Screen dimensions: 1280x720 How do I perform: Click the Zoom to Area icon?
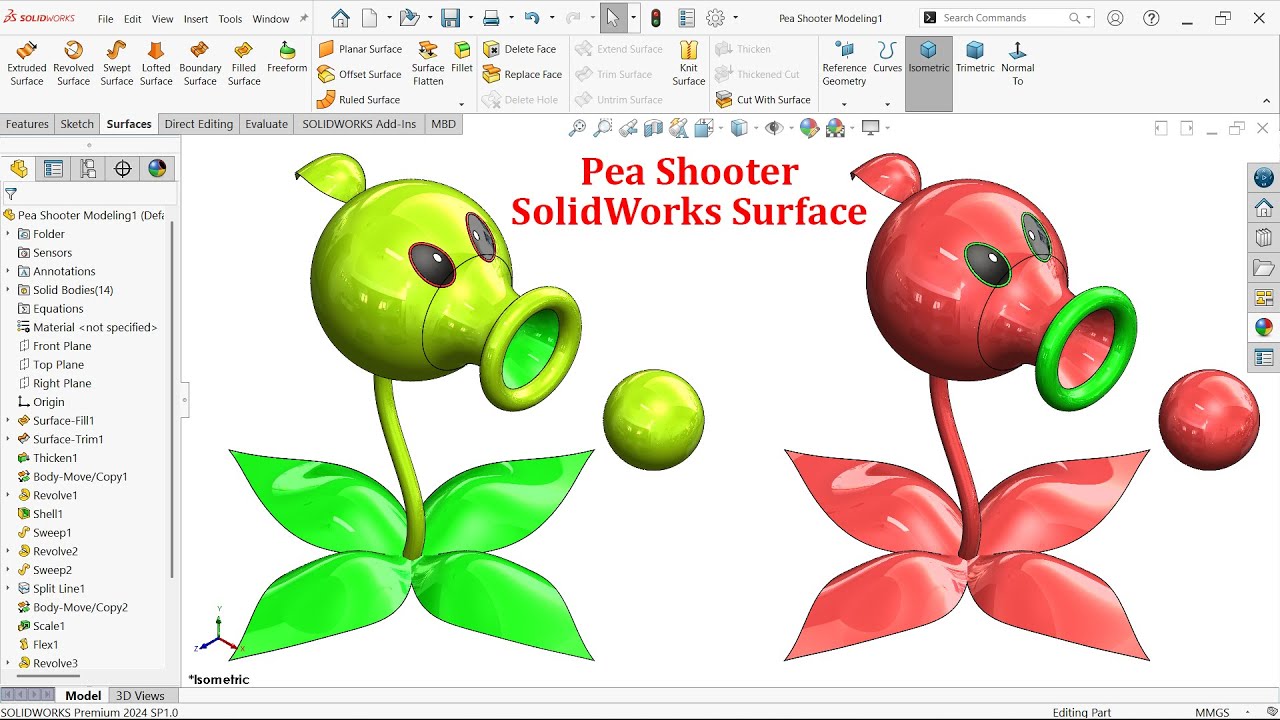602,128
